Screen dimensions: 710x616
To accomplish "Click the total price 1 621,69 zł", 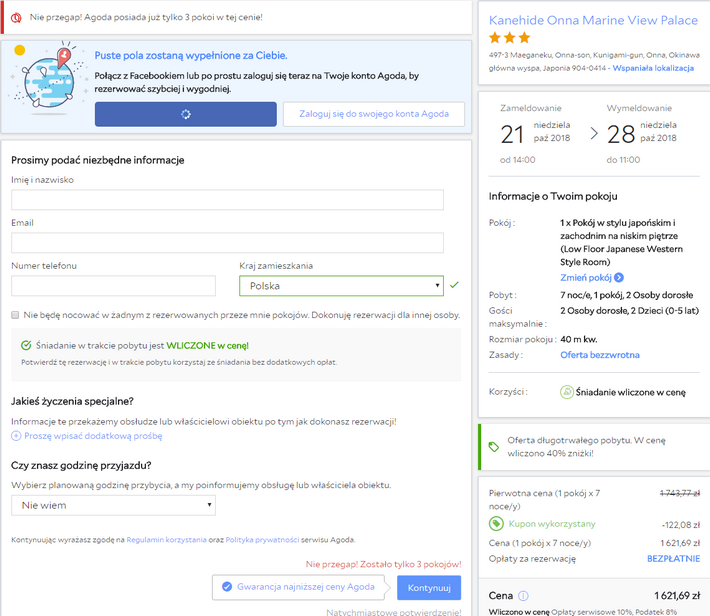I will 677,596.
